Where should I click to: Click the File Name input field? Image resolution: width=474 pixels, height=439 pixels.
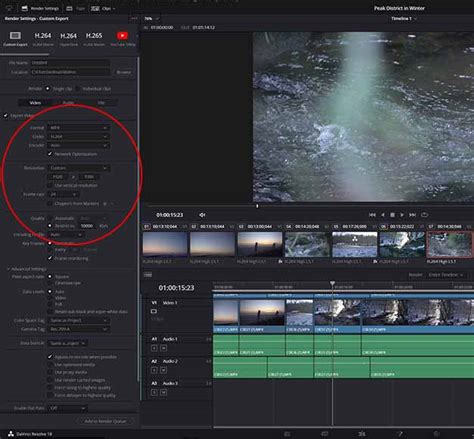tap(70, 63)
